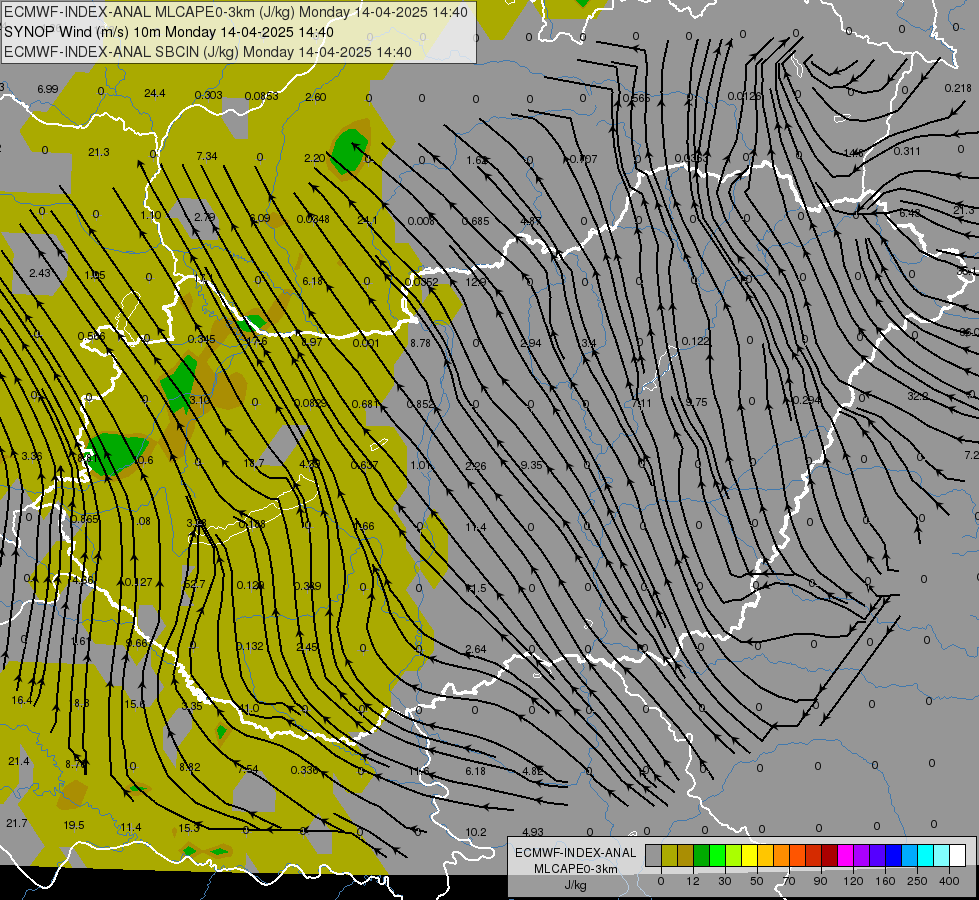979x900 pixels.
Task: Click the map value 24.1
Action: [x=367, y=220]
